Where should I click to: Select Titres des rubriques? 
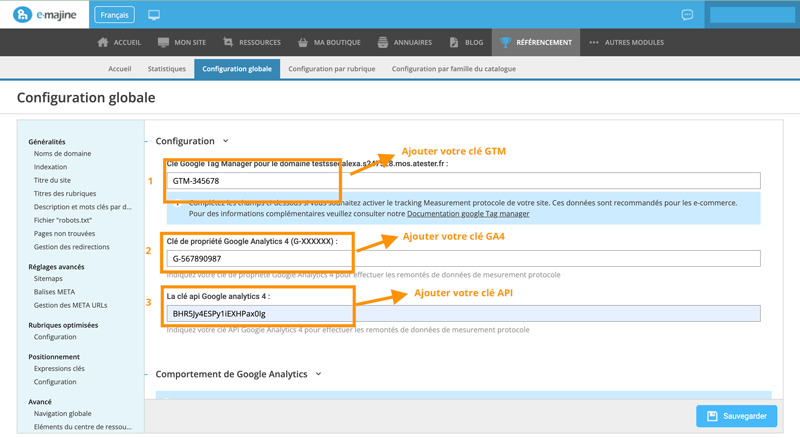[65, 193]
